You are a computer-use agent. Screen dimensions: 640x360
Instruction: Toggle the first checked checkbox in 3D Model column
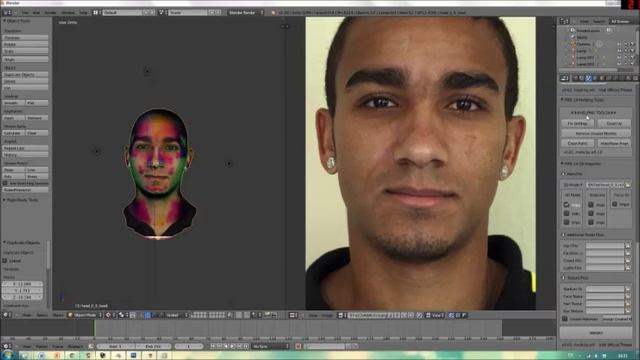(x=567, y=204)
